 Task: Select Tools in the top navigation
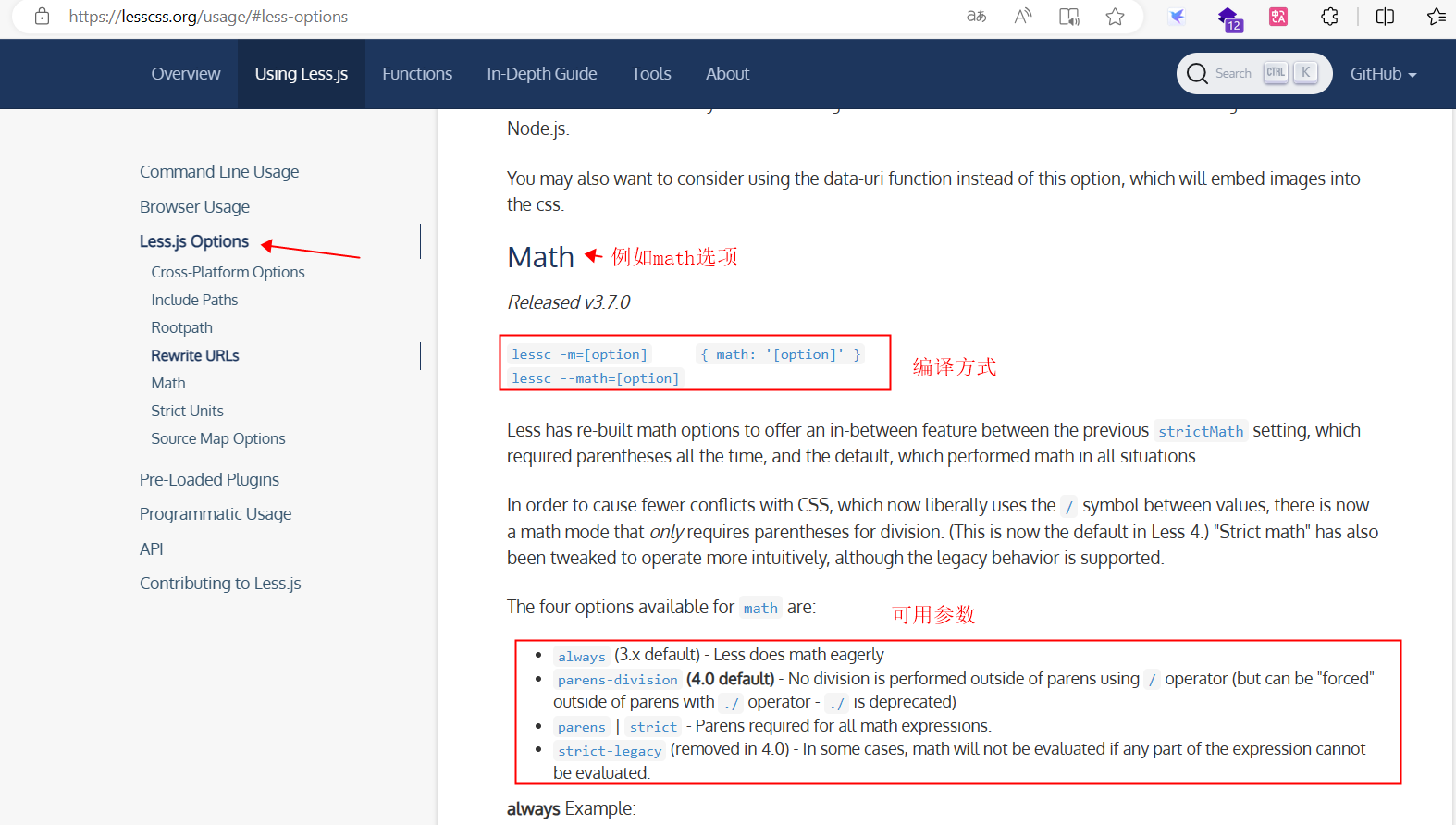(x=651, y=74)
